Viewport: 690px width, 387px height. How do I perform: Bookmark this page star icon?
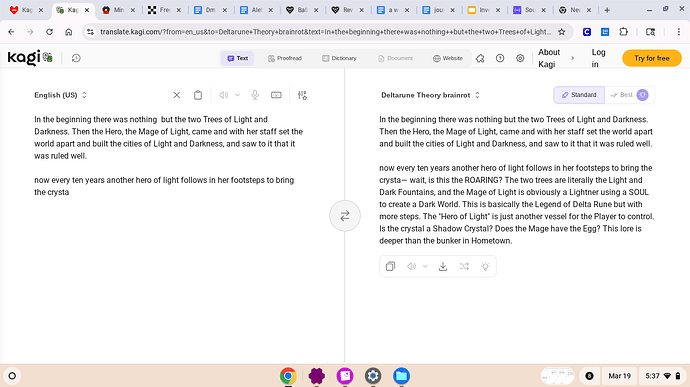562,32
